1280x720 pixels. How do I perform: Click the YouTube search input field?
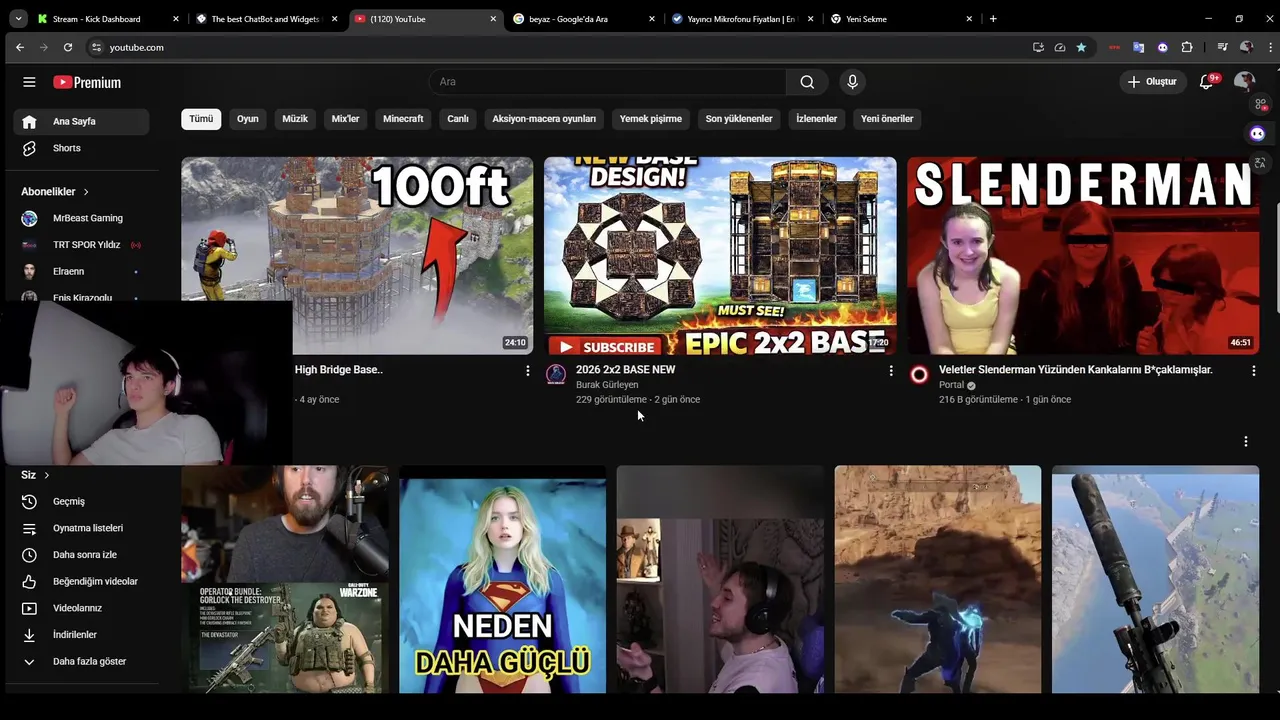[x=607, y=82]
